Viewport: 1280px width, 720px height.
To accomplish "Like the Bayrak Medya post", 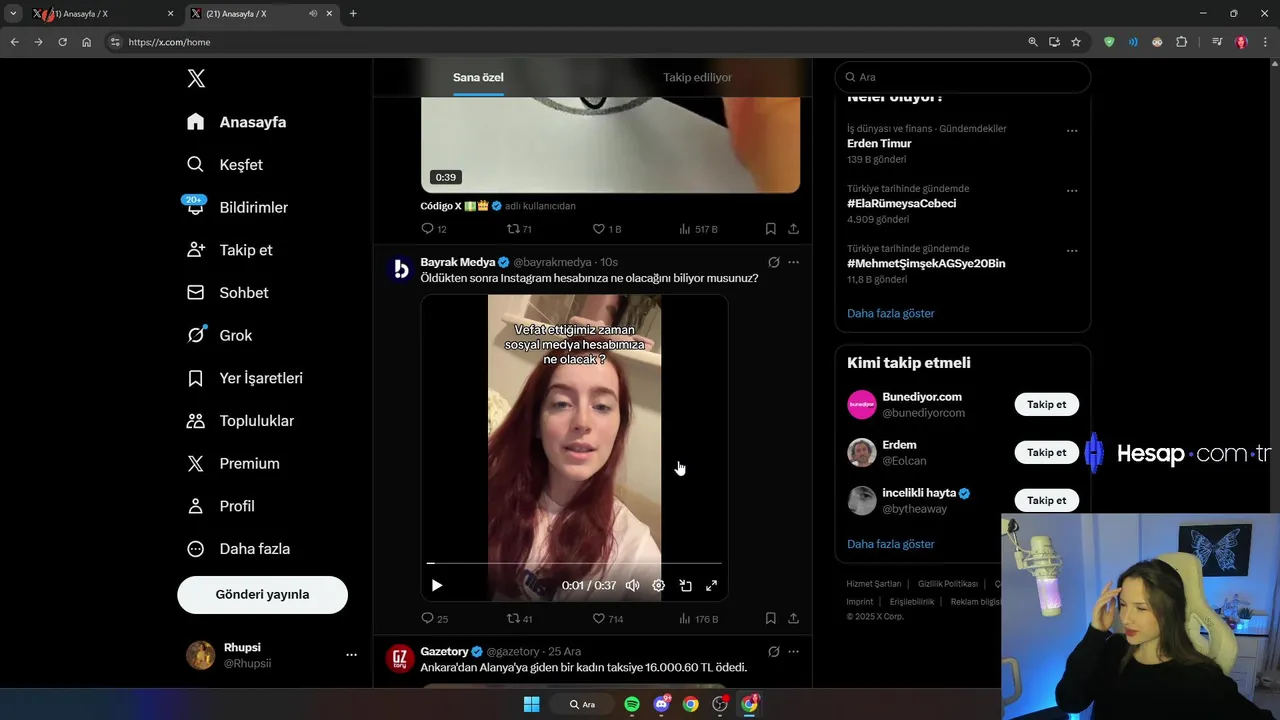I will click(607, 619).
